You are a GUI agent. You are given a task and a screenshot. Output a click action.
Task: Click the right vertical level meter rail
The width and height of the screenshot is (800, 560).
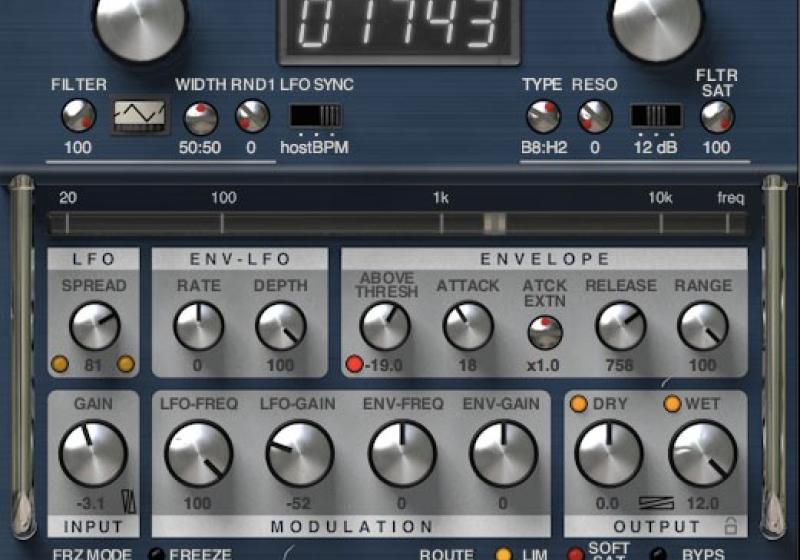[x=774, y=357]
